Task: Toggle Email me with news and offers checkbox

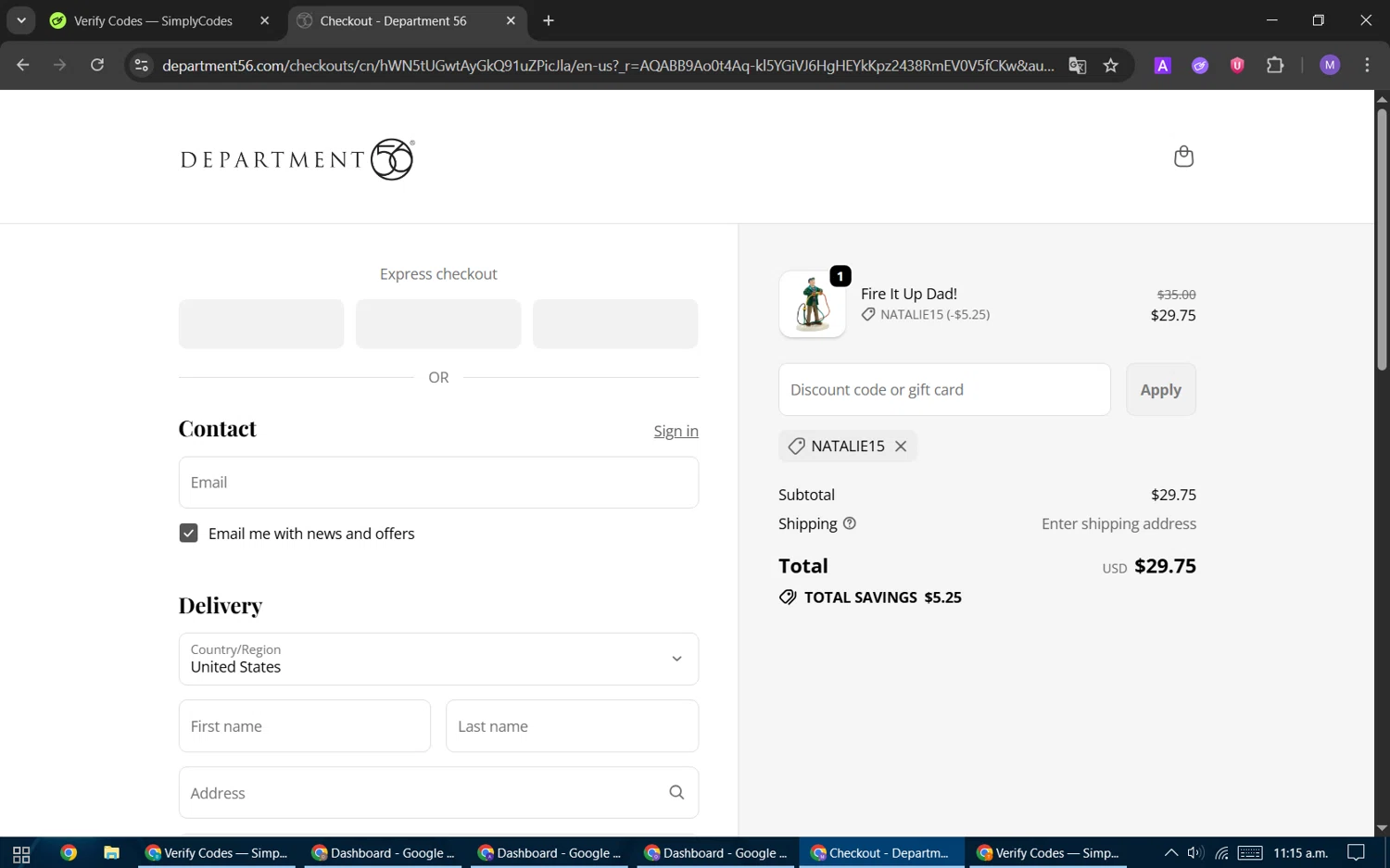Action: pos(188,534)
